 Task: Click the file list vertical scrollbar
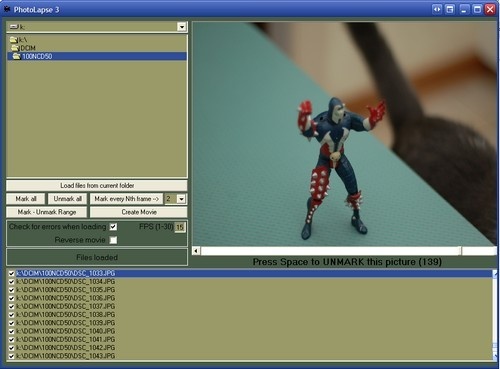[495, 315]
